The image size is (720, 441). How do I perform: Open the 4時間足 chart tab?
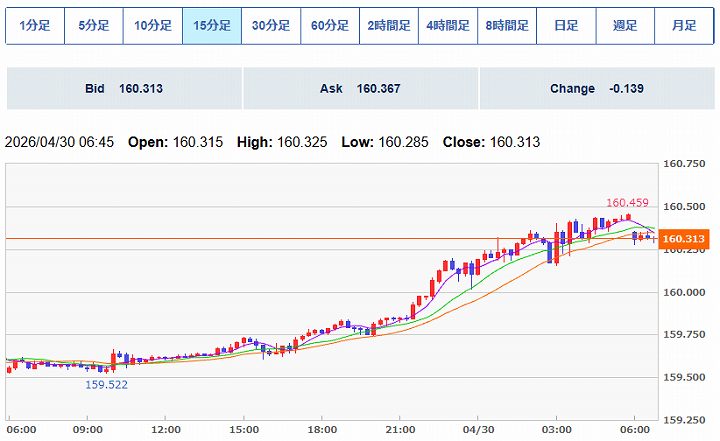tap(448, 26)
